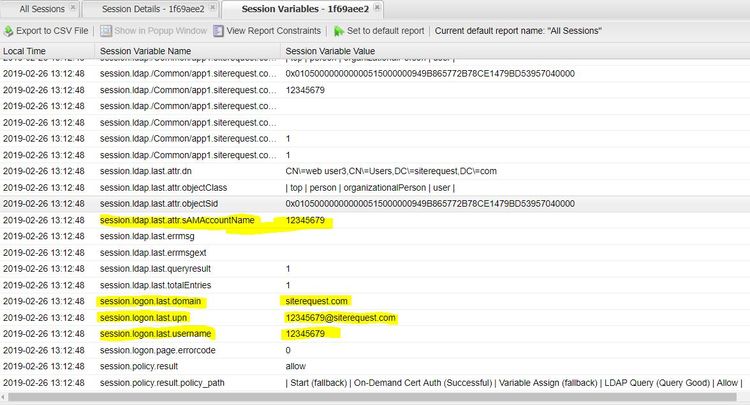Click session.ldap.last.attr.sAMAccountName variable name
Screen dimensions: 750x405
[177, 220]
